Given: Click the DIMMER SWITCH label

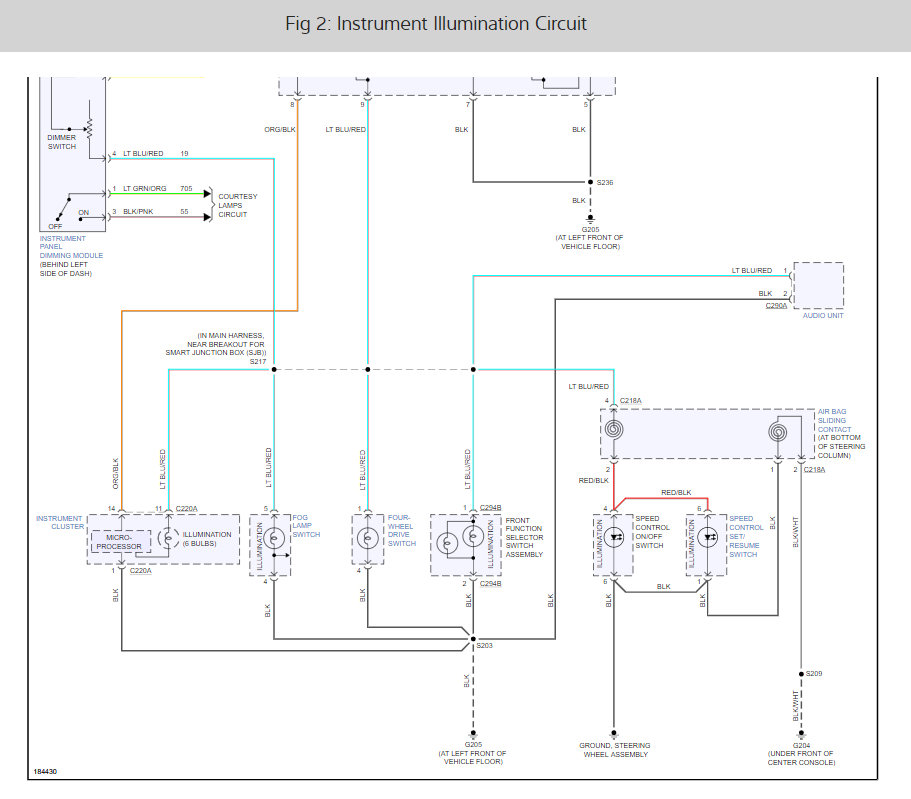Looking at the screenshot, I should tap(62, 142).
